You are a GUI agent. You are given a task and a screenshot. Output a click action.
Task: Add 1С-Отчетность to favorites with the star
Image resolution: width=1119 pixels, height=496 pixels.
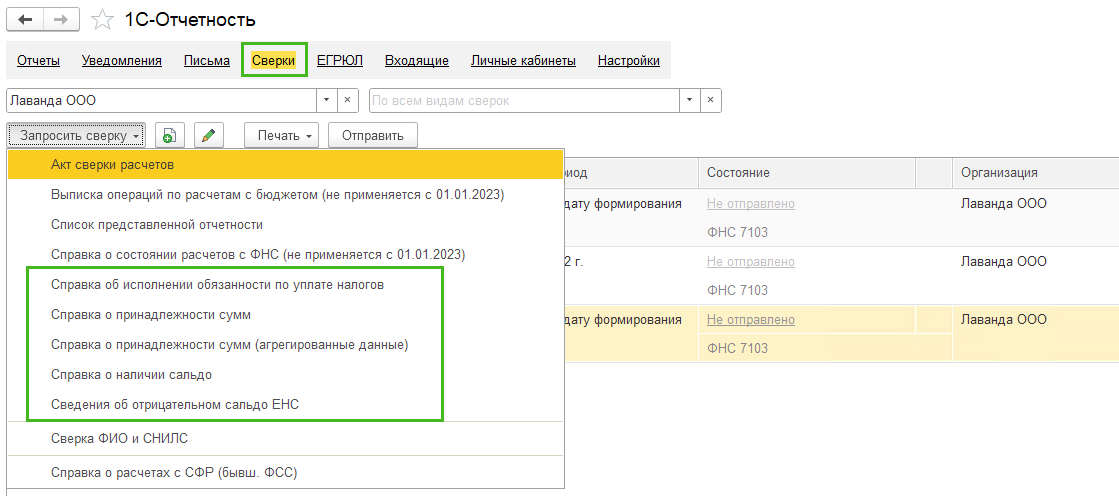(103, 20)
